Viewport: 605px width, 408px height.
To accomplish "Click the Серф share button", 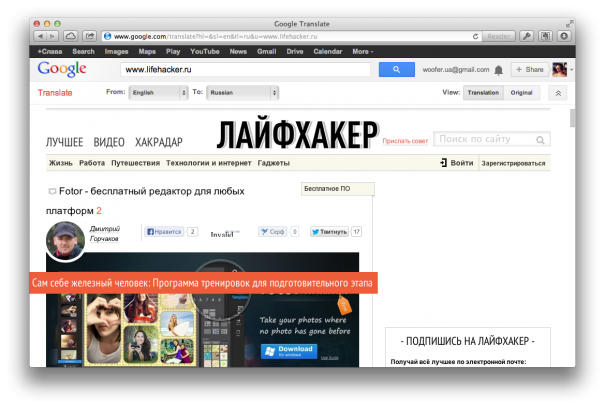I will point(273,232).
